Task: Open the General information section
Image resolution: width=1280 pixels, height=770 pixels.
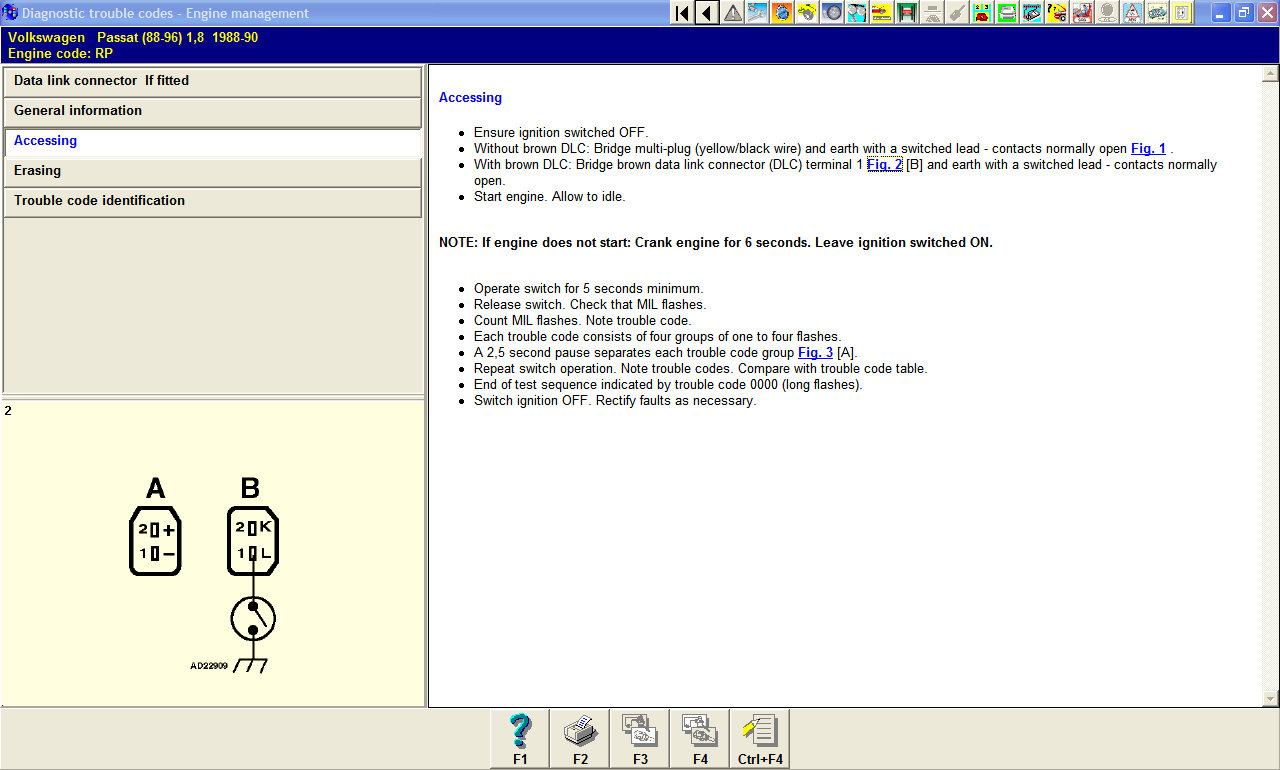Action: [x=212, y=111]
